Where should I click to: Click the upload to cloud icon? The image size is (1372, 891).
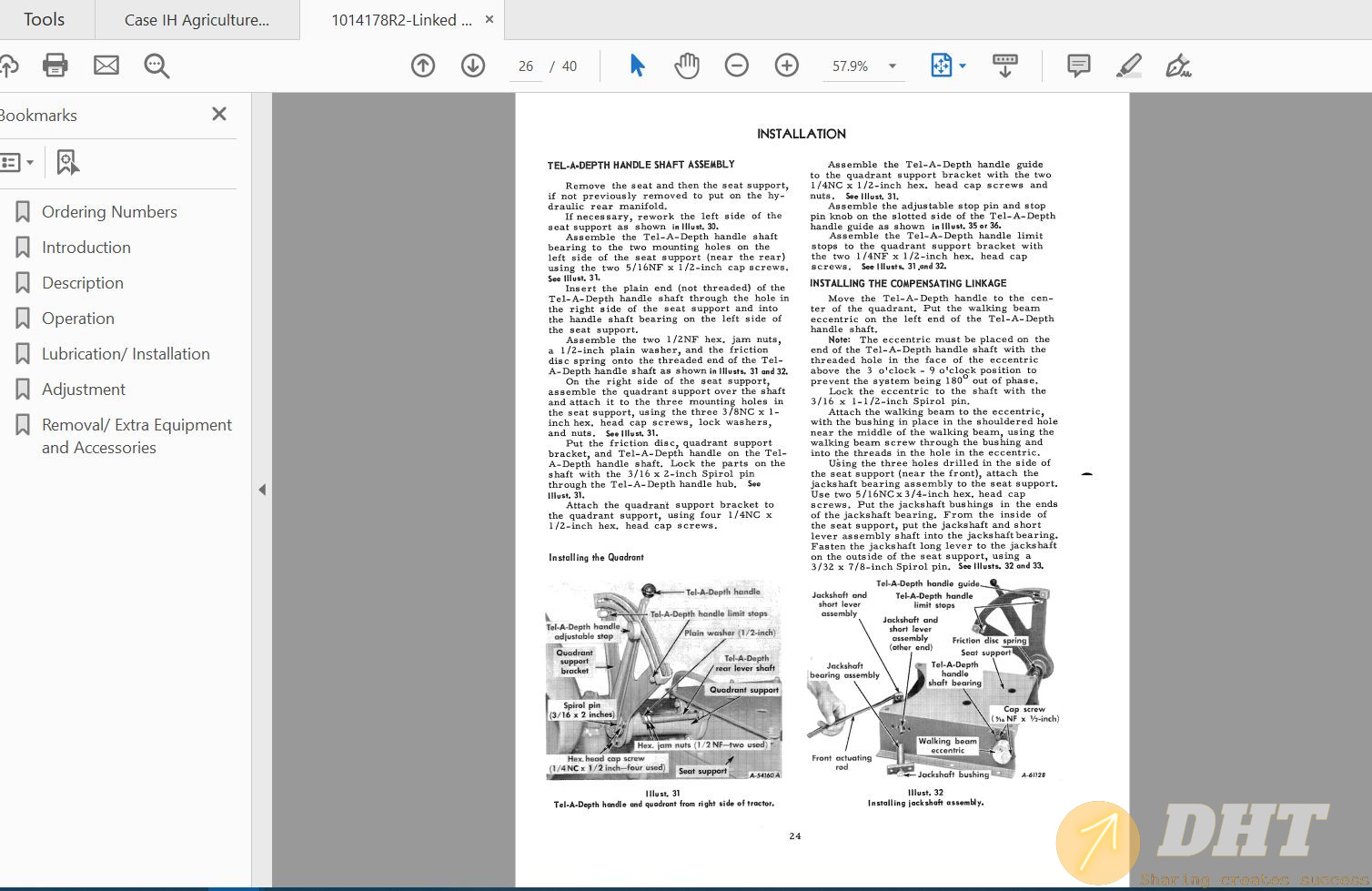(x=7, y=66)
